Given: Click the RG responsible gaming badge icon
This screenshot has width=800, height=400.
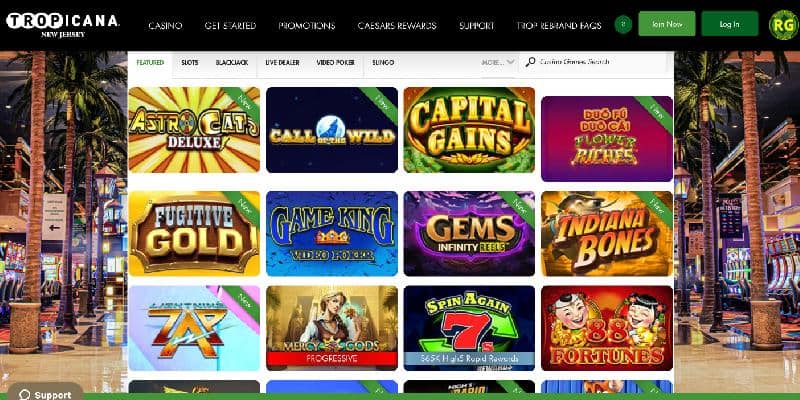Looking at the screenshot, I should 783,24.
